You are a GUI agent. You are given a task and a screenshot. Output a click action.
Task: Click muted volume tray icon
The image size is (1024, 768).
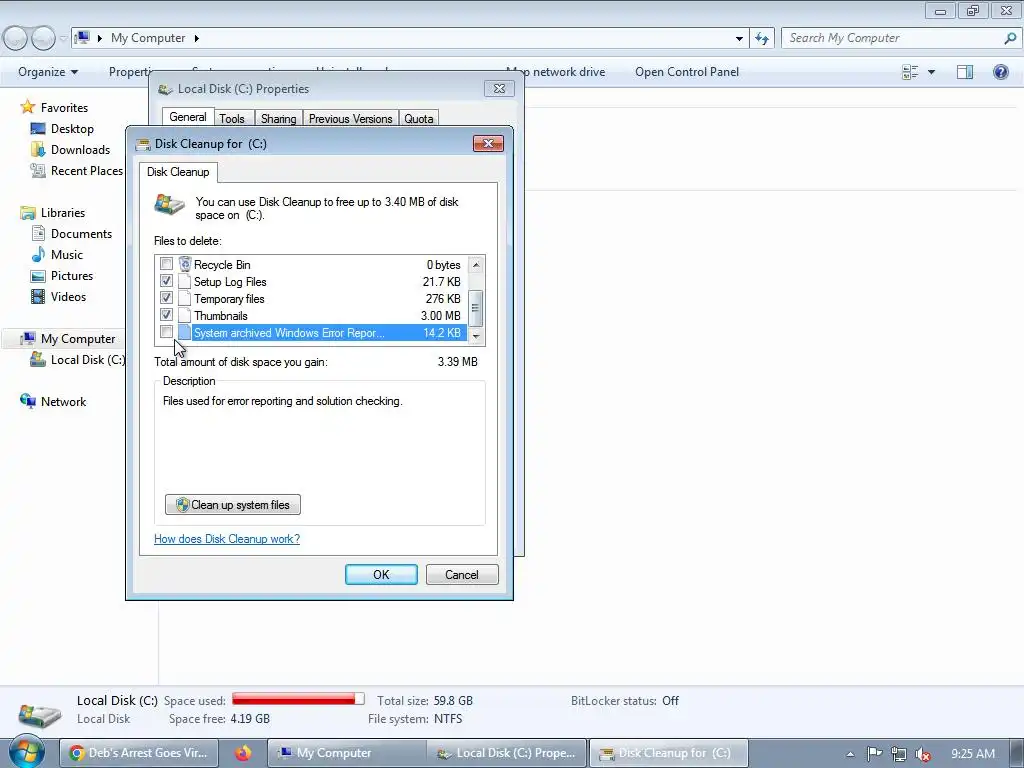(x=923, y=754)
